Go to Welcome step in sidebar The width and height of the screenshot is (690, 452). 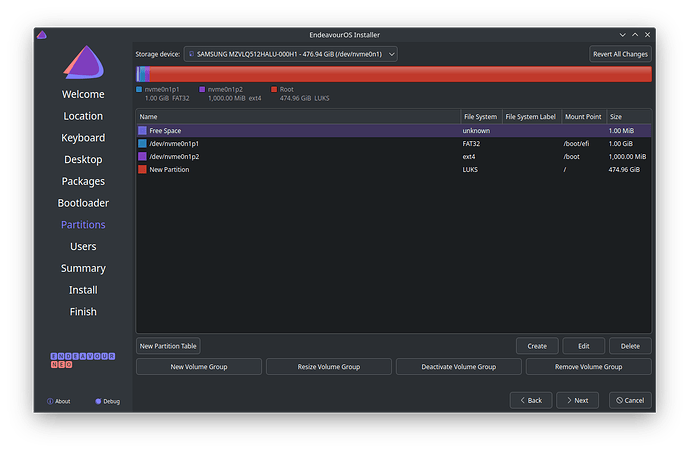83,94
